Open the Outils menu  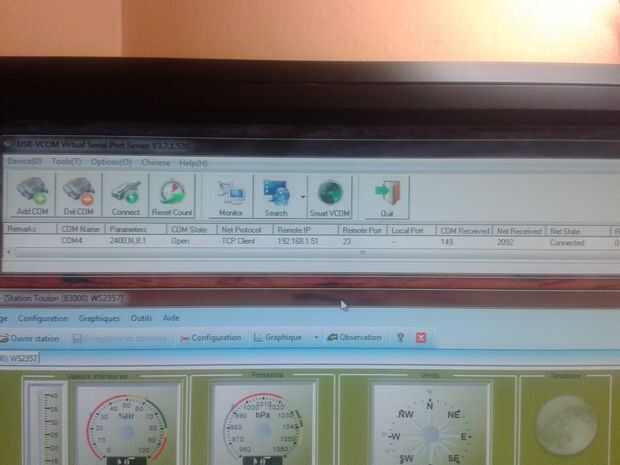coord(141,318)
